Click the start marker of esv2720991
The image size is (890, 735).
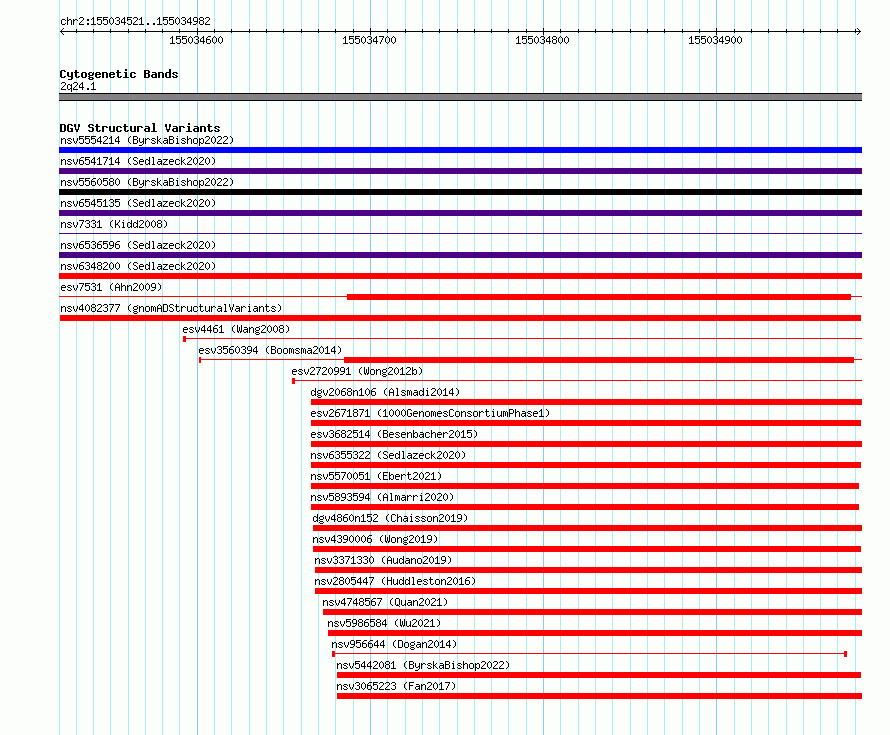point(293,381)
